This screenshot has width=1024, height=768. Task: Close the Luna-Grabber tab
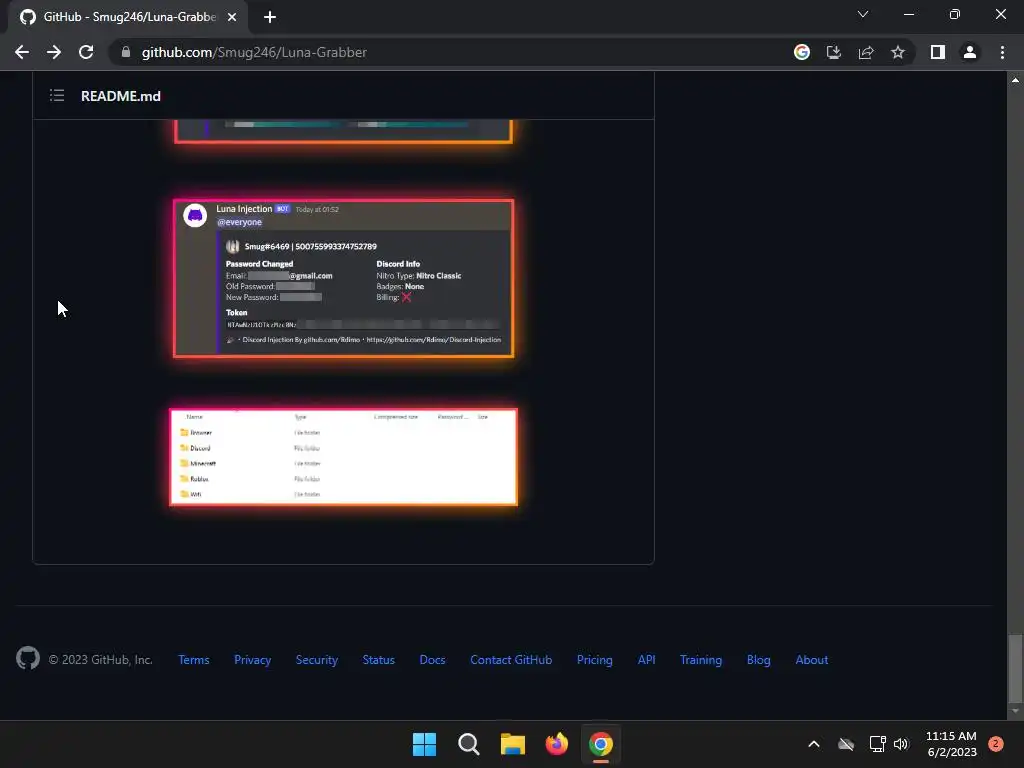point(232,17)
